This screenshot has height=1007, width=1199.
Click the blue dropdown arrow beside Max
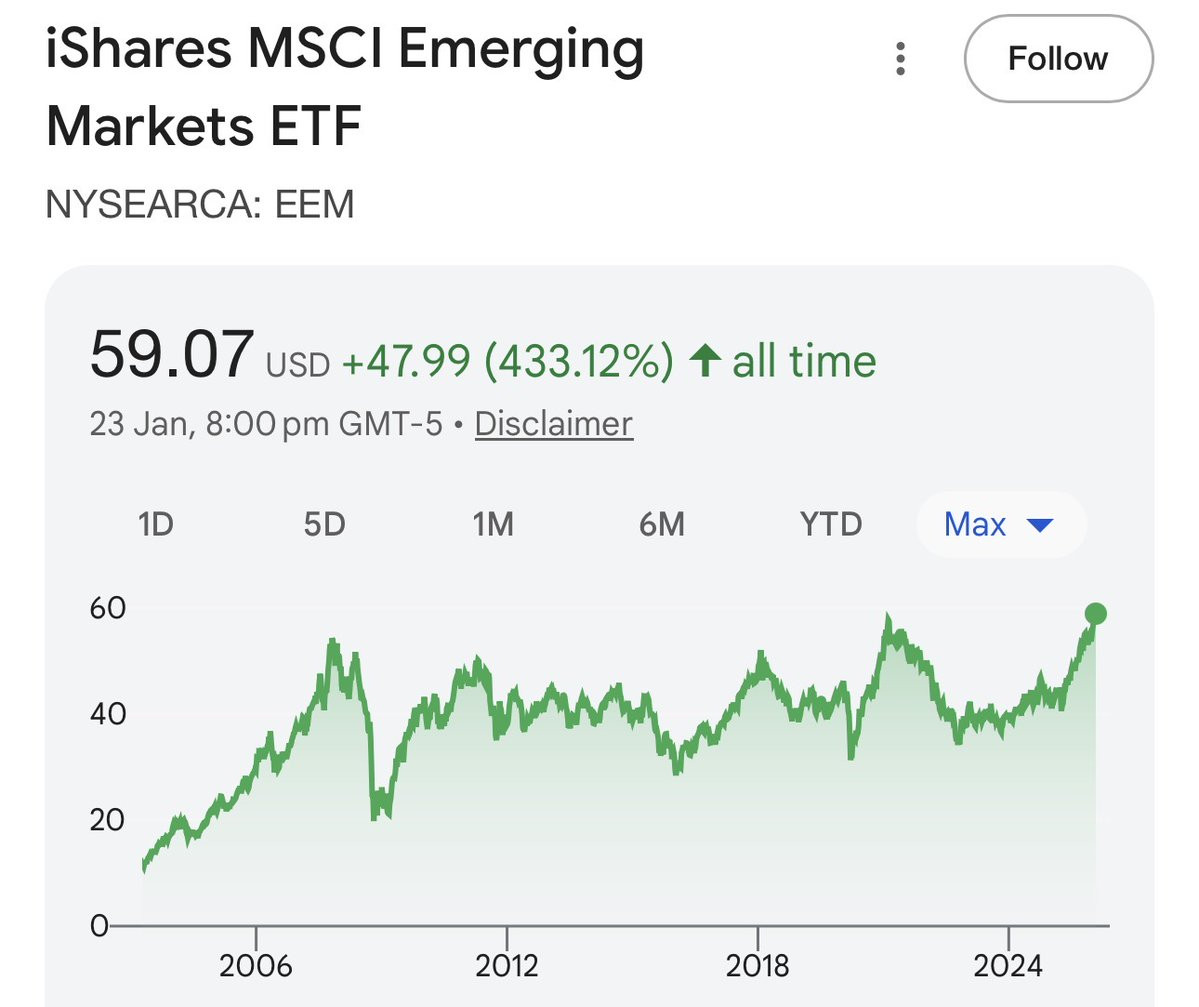coord(1040,525)
